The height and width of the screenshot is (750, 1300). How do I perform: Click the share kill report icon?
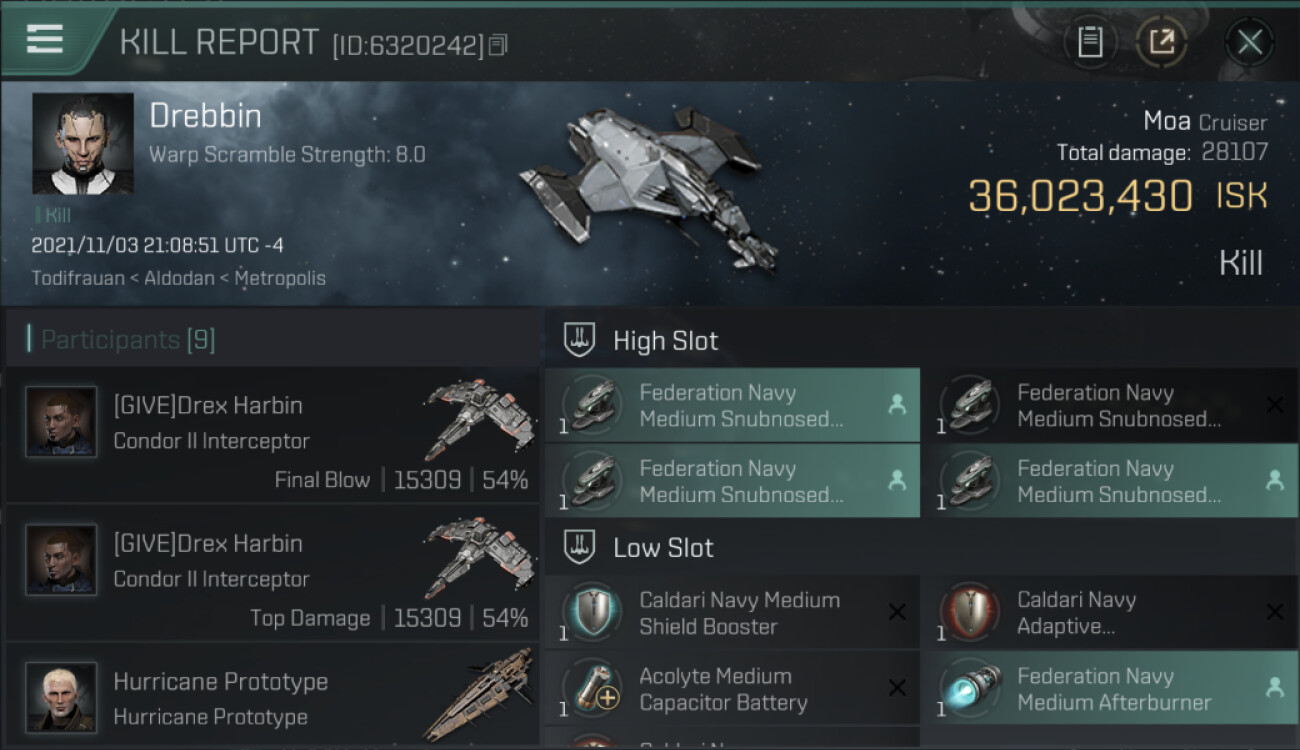[x=1162, y=42]
